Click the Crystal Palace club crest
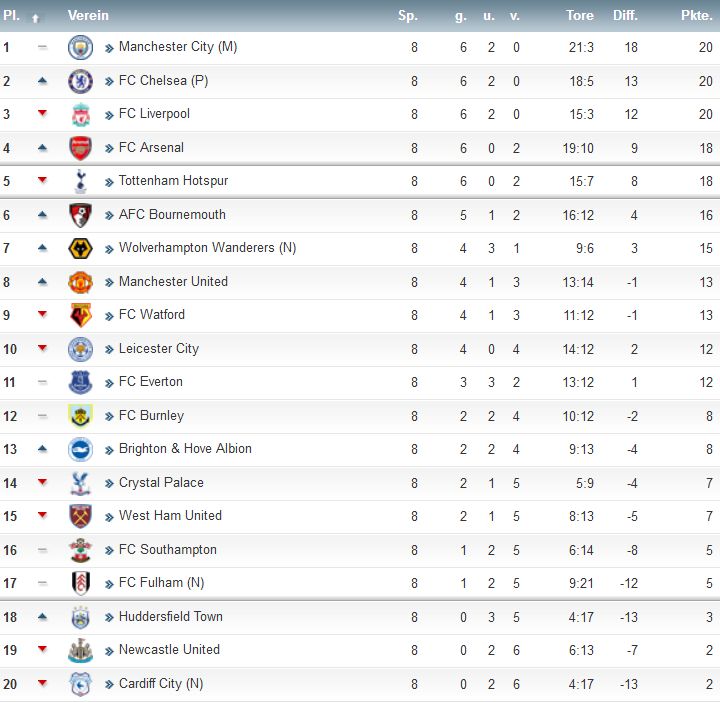Screen dimensions: 720x702 pyautogui.click(x=80, y=483)
